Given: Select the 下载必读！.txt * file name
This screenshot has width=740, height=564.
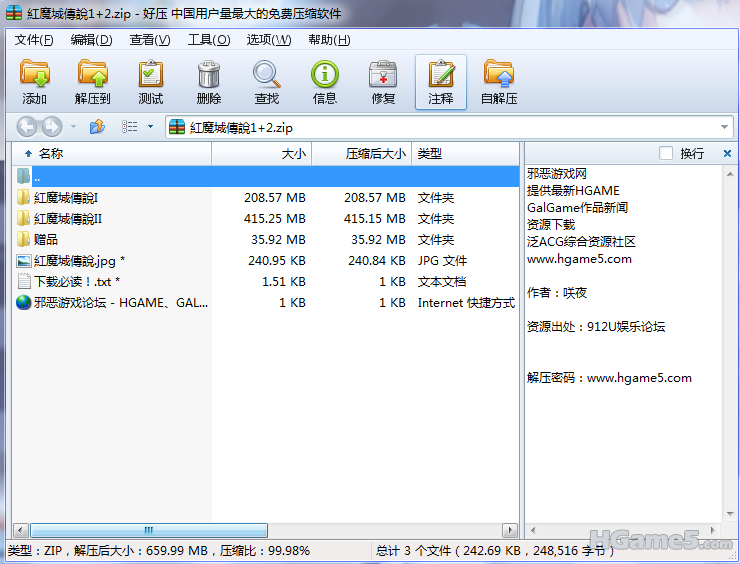Looking at the screenshot, I should (x=77, y=281).
